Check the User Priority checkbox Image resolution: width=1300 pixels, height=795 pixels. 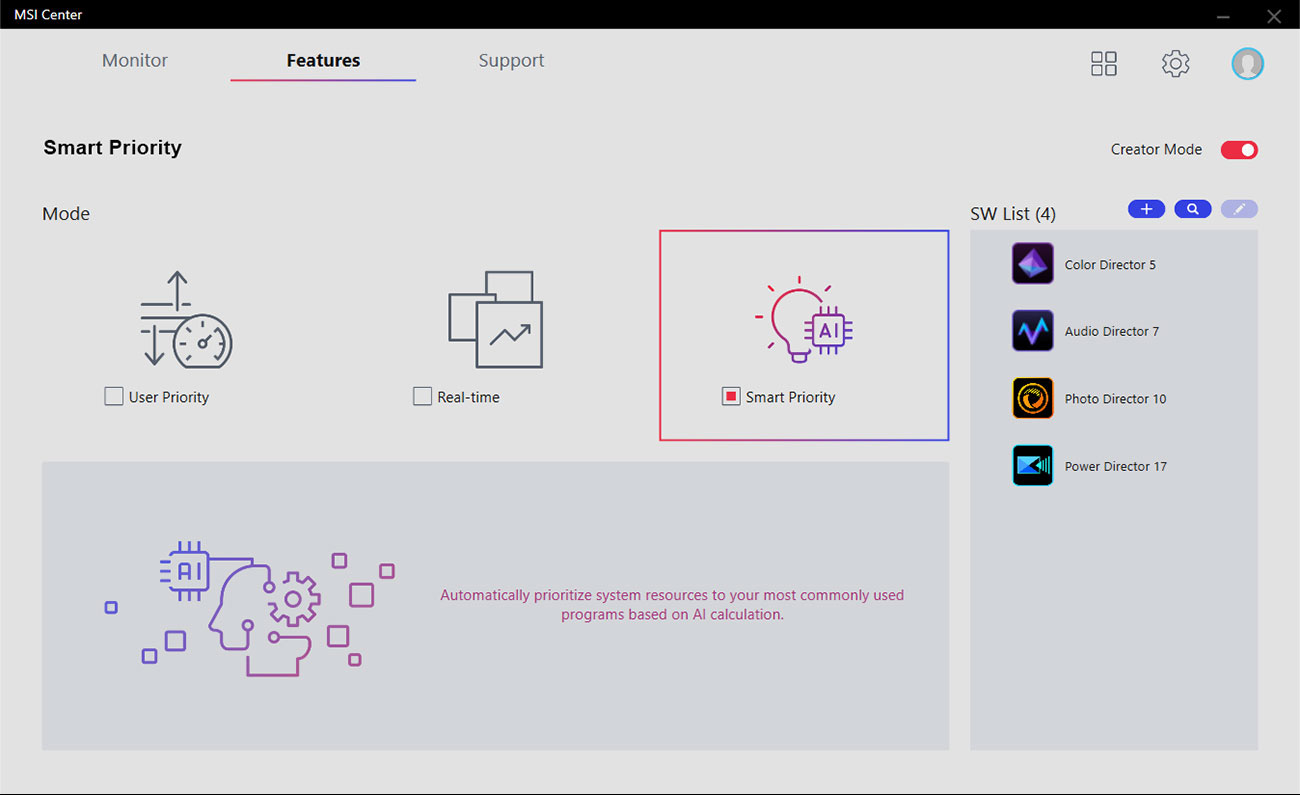click(114, 397)
